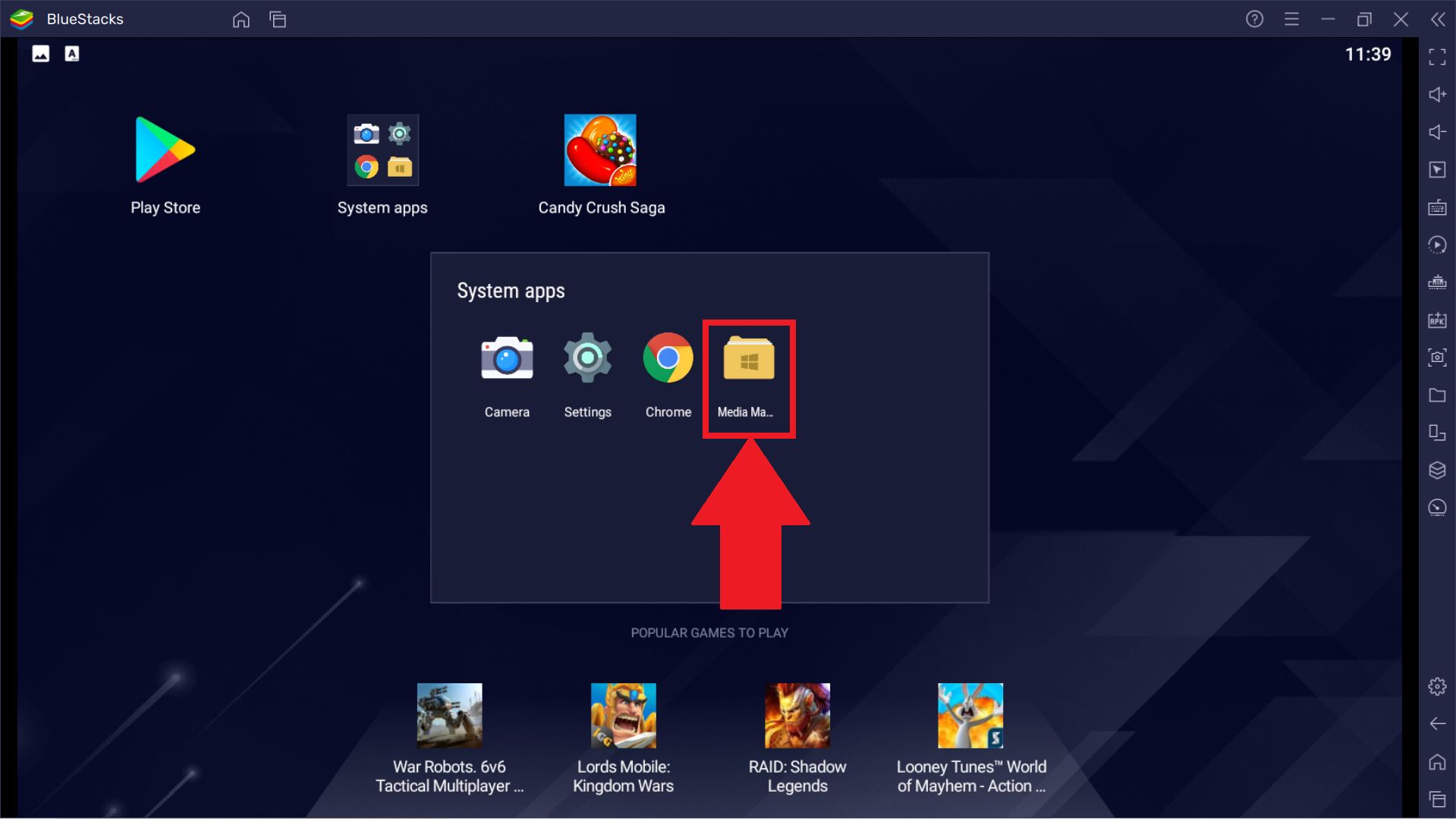Click the Android home button in sidebar
This screenshot has width=1456, height=819.
click(1437, 762)
